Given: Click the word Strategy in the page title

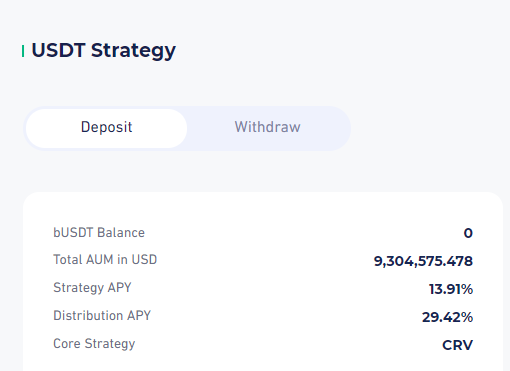Looking at the screenshot, I should tap(133, 51).
